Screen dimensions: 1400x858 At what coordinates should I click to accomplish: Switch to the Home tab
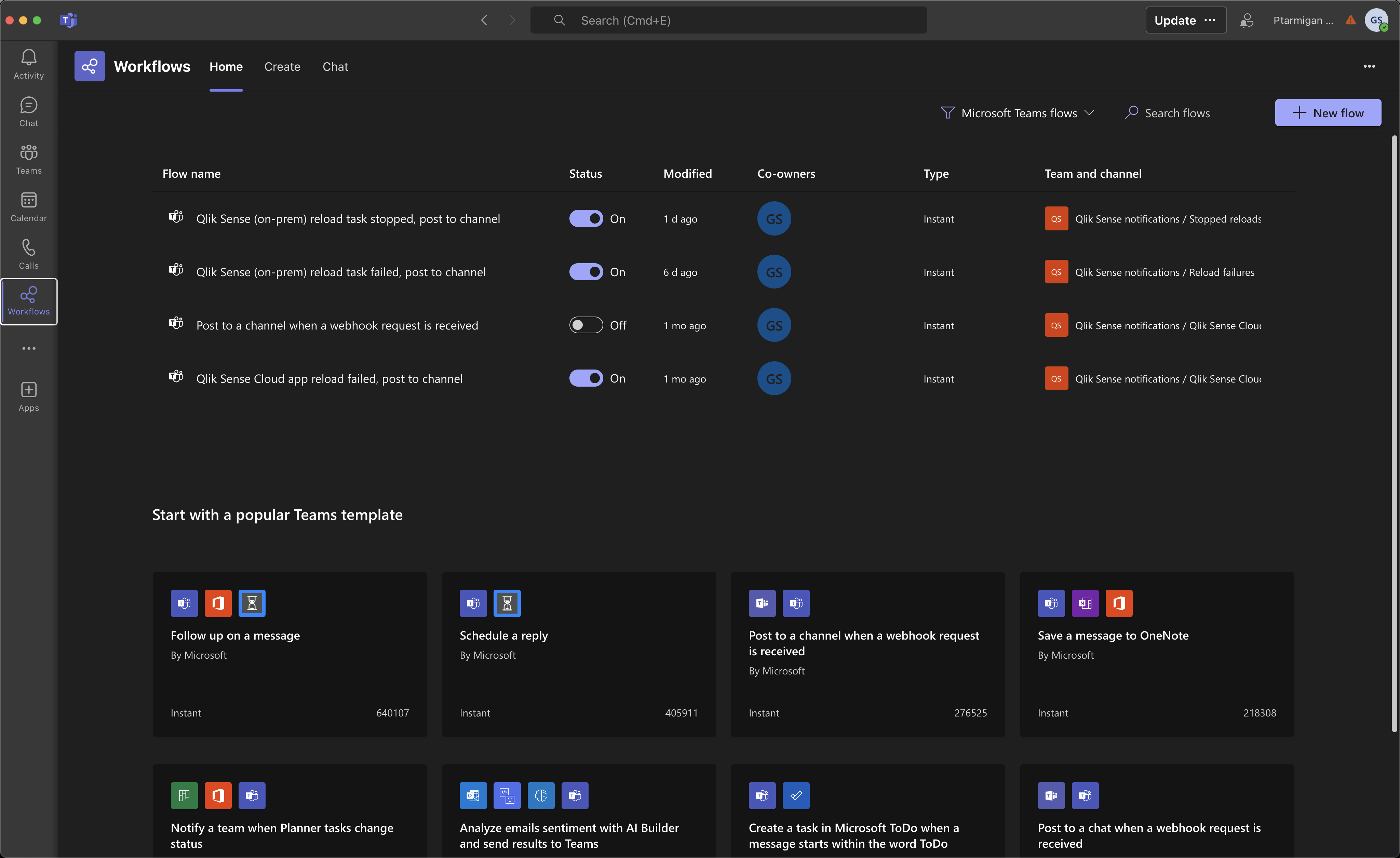226,66
